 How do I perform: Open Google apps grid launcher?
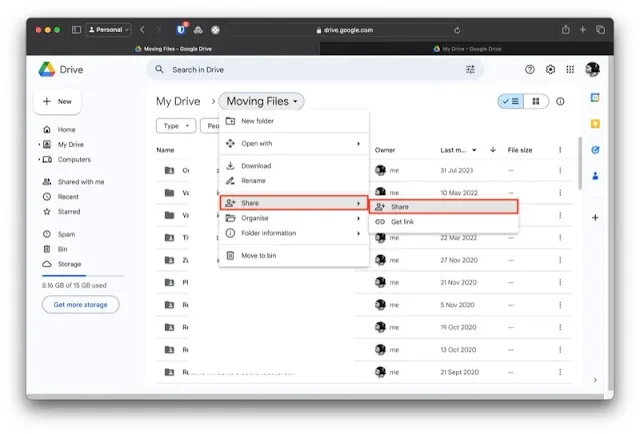point(570,69)
